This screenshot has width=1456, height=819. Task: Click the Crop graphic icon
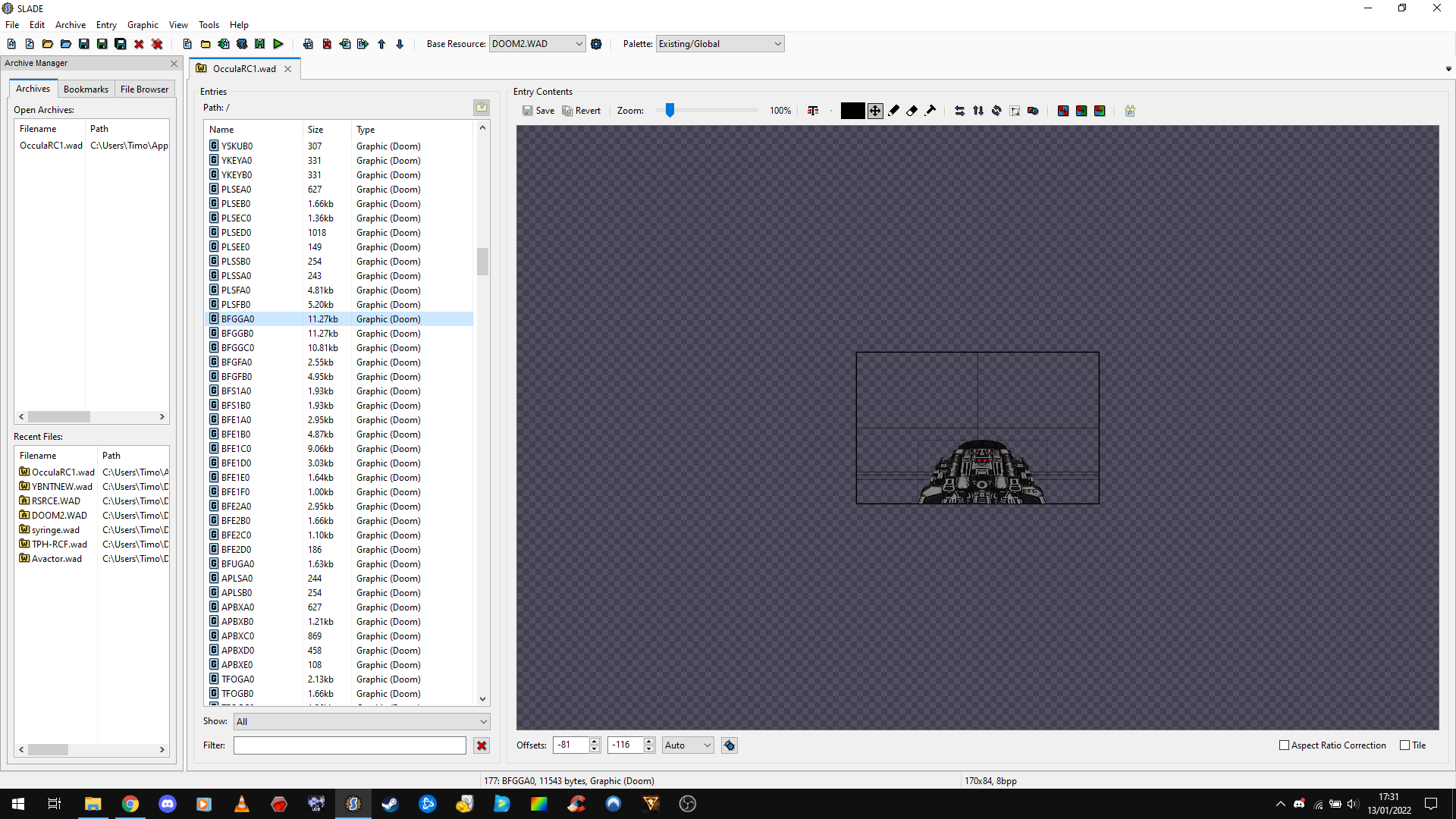[x=1015, y=111]
